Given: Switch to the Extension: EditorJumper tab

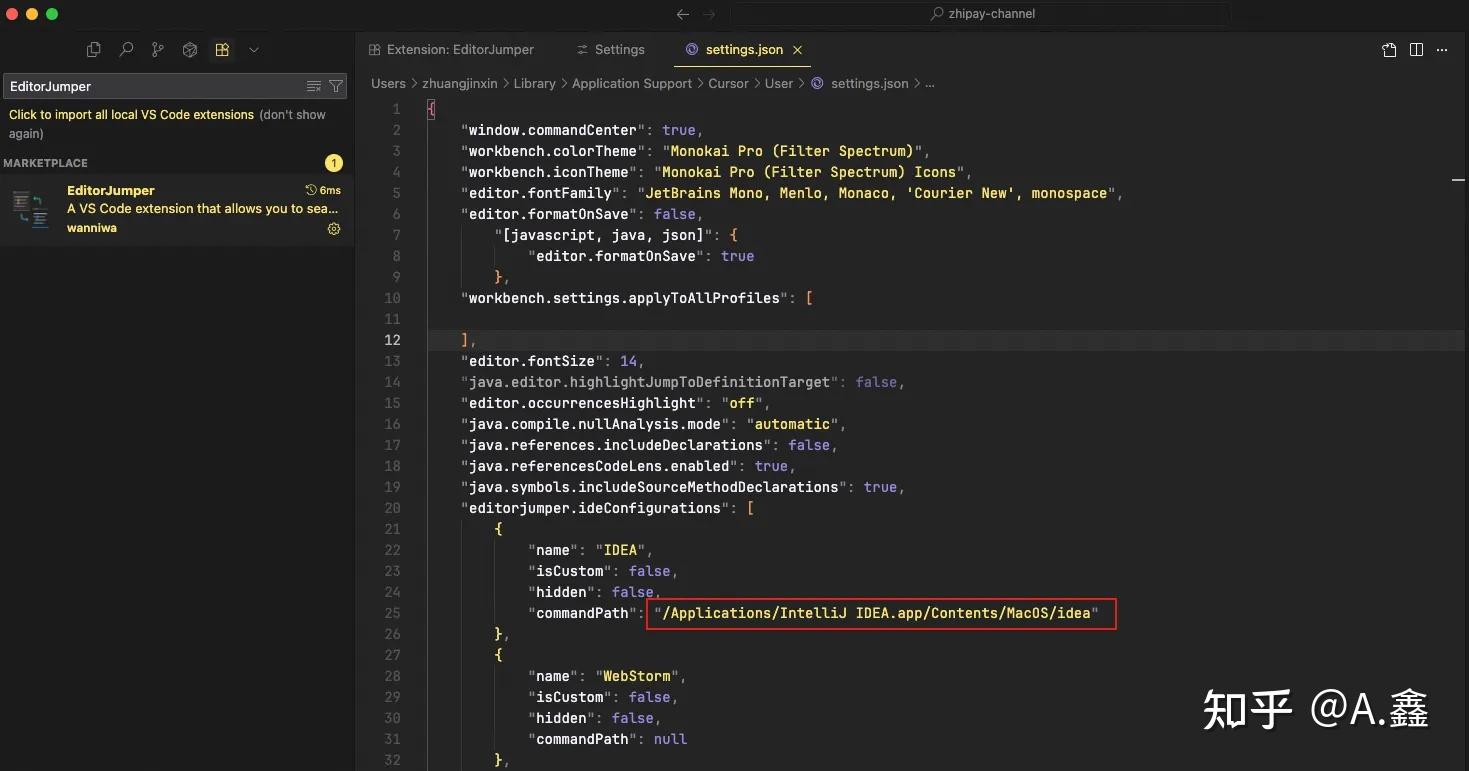Looking at the screenshot, I should (x=451, y=50).
